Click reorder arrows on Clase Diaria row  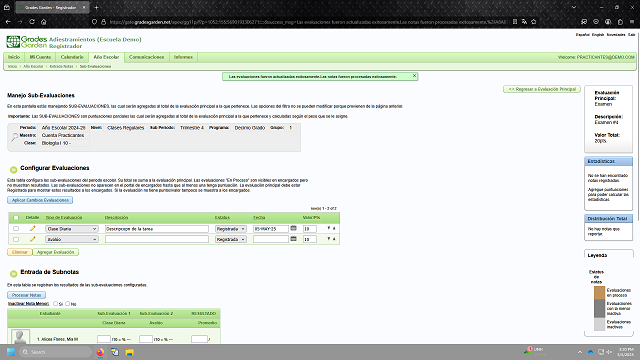click(x=331, y=229)
